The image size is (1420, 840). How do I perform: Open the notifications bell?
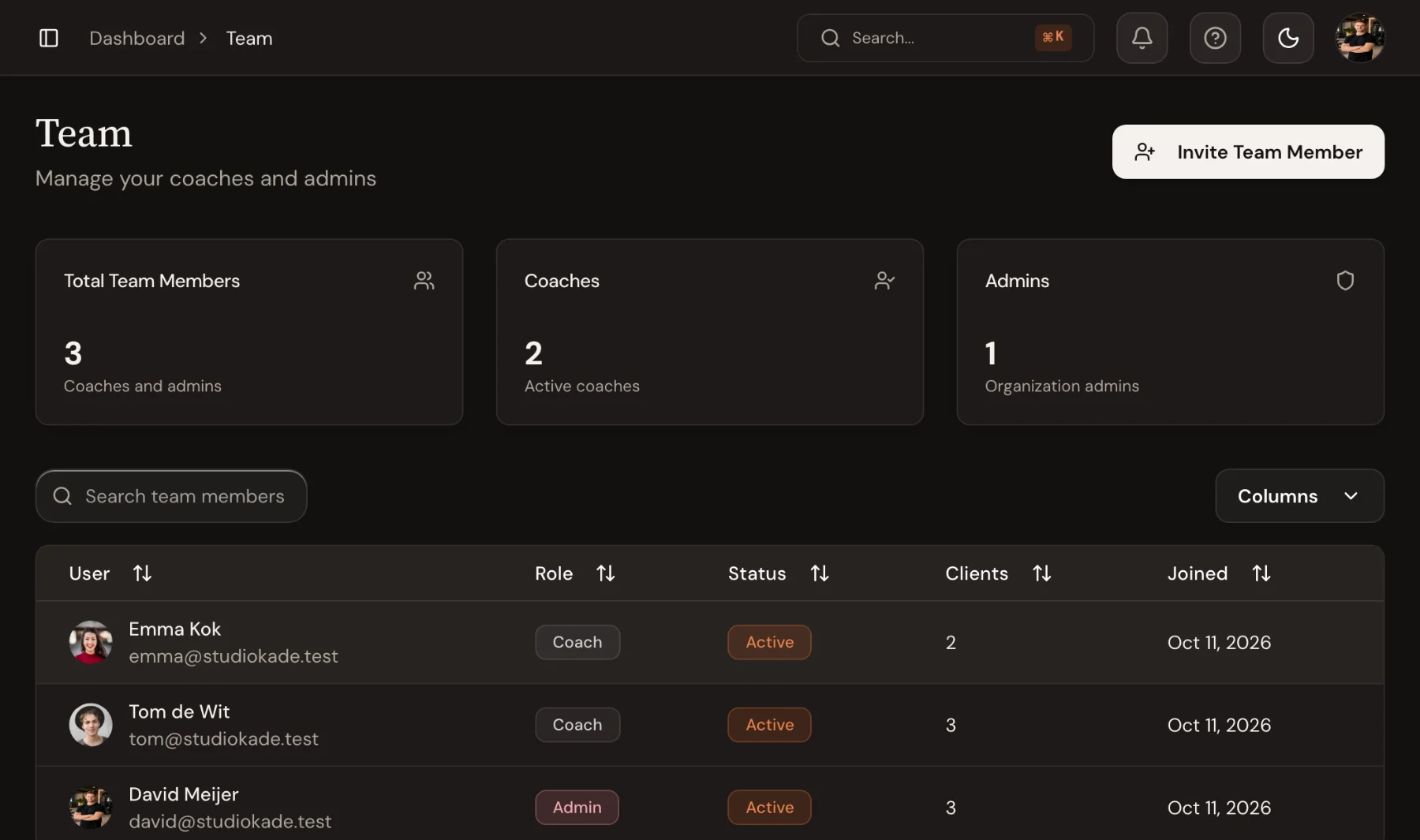1142,38
